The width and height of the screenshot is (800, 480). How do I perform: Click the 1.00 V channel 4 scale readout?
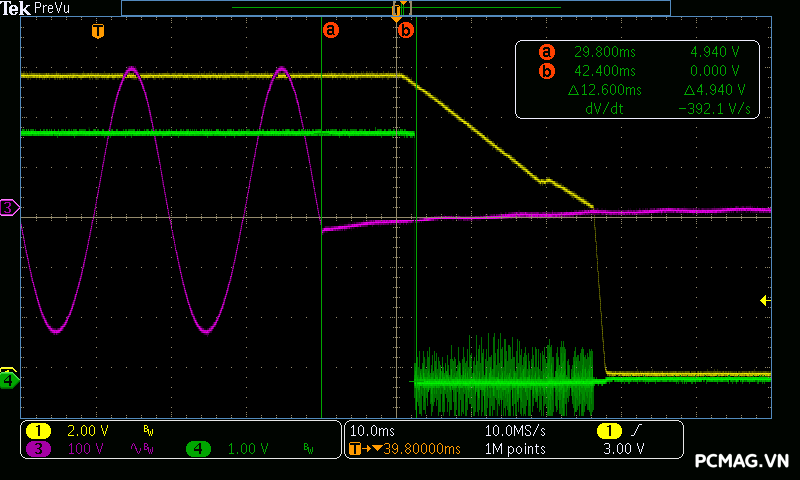[246, 449]
